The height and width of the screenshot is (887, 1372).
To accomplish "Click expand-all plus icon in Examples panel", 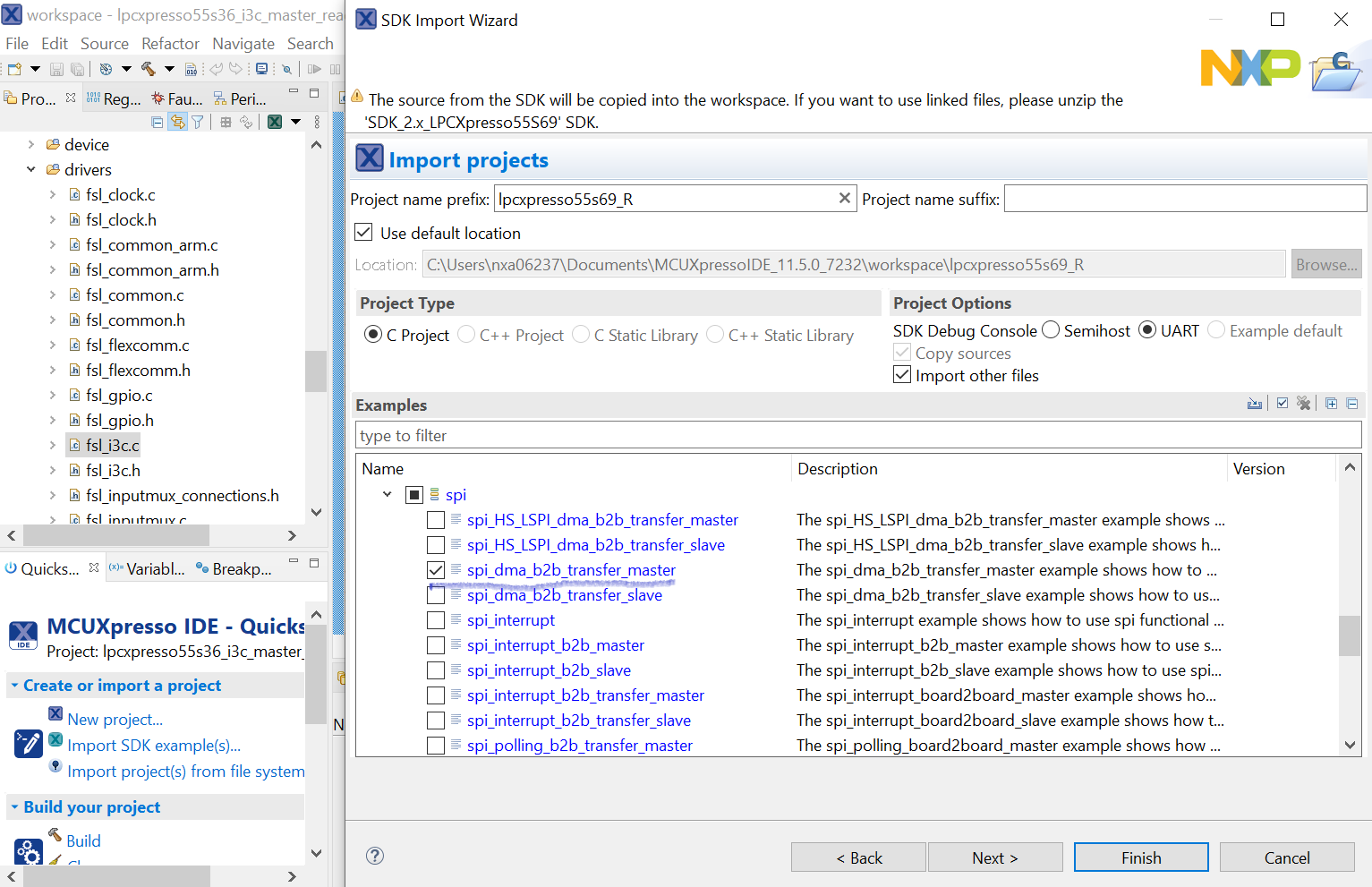I will [x=1332, y=403].
